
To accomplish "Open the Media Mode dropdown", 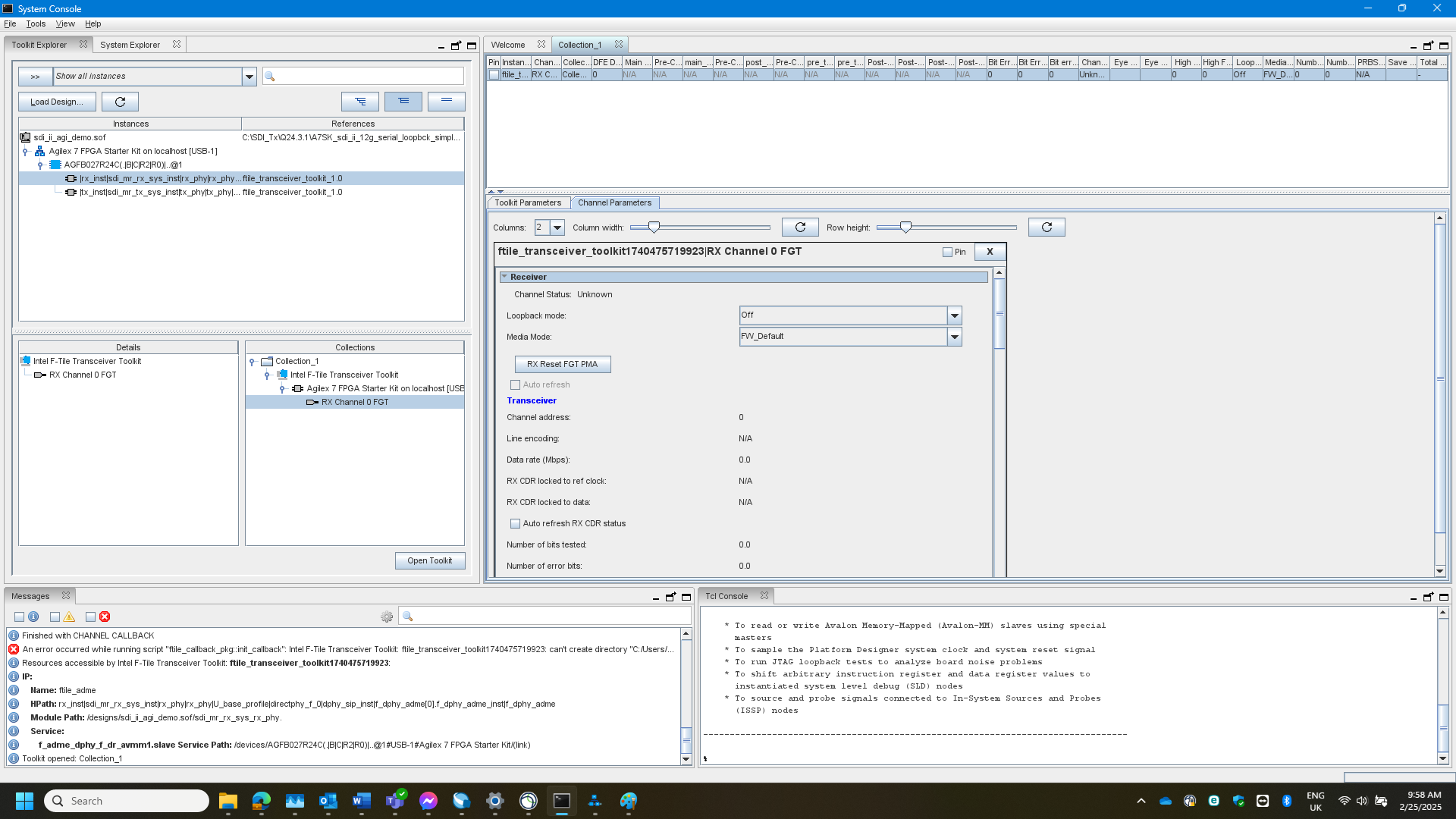I will pos(955,337).
